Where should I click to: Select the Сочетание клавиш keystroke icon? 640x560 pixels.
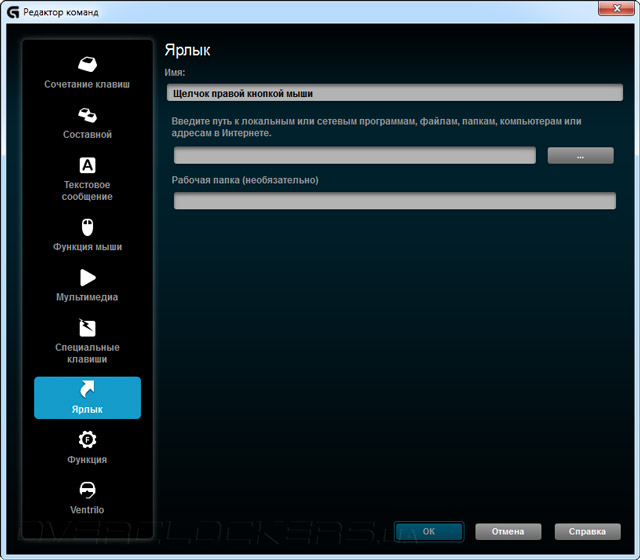coord(87,64)
